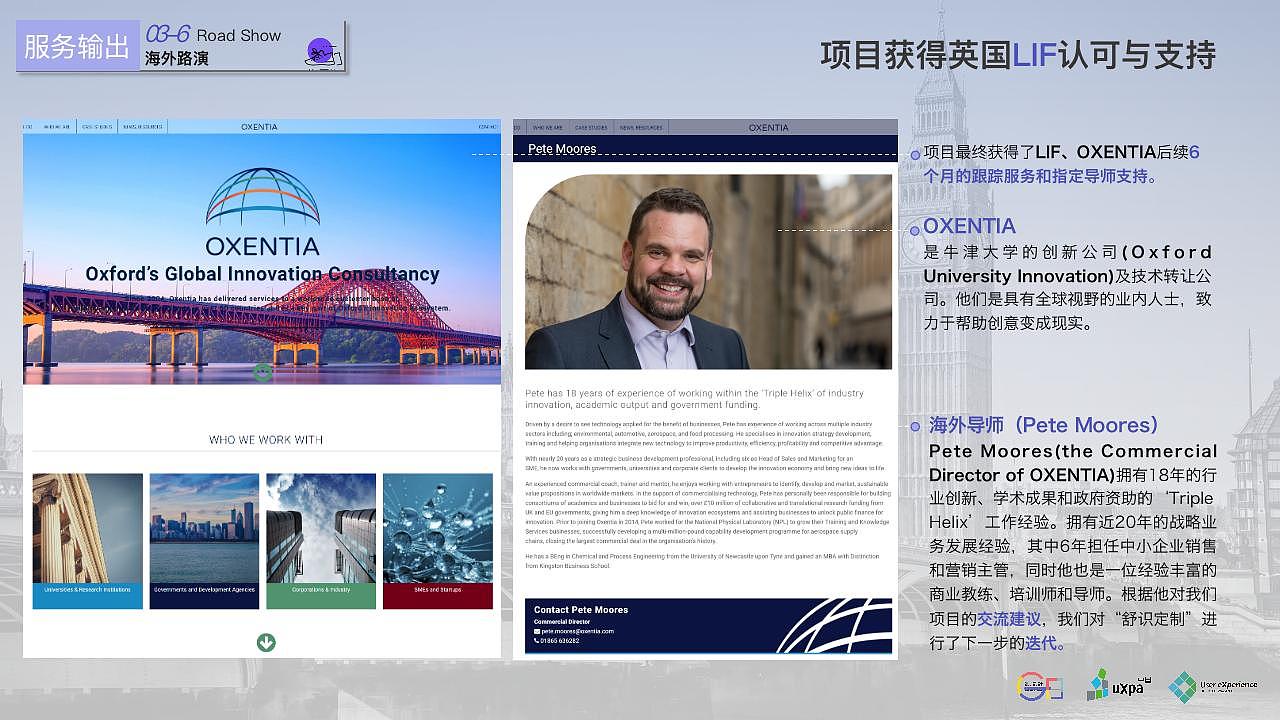Click the blue OXENTIA heading in the right column
This screenshot has height=720, width=1280.
969,226
